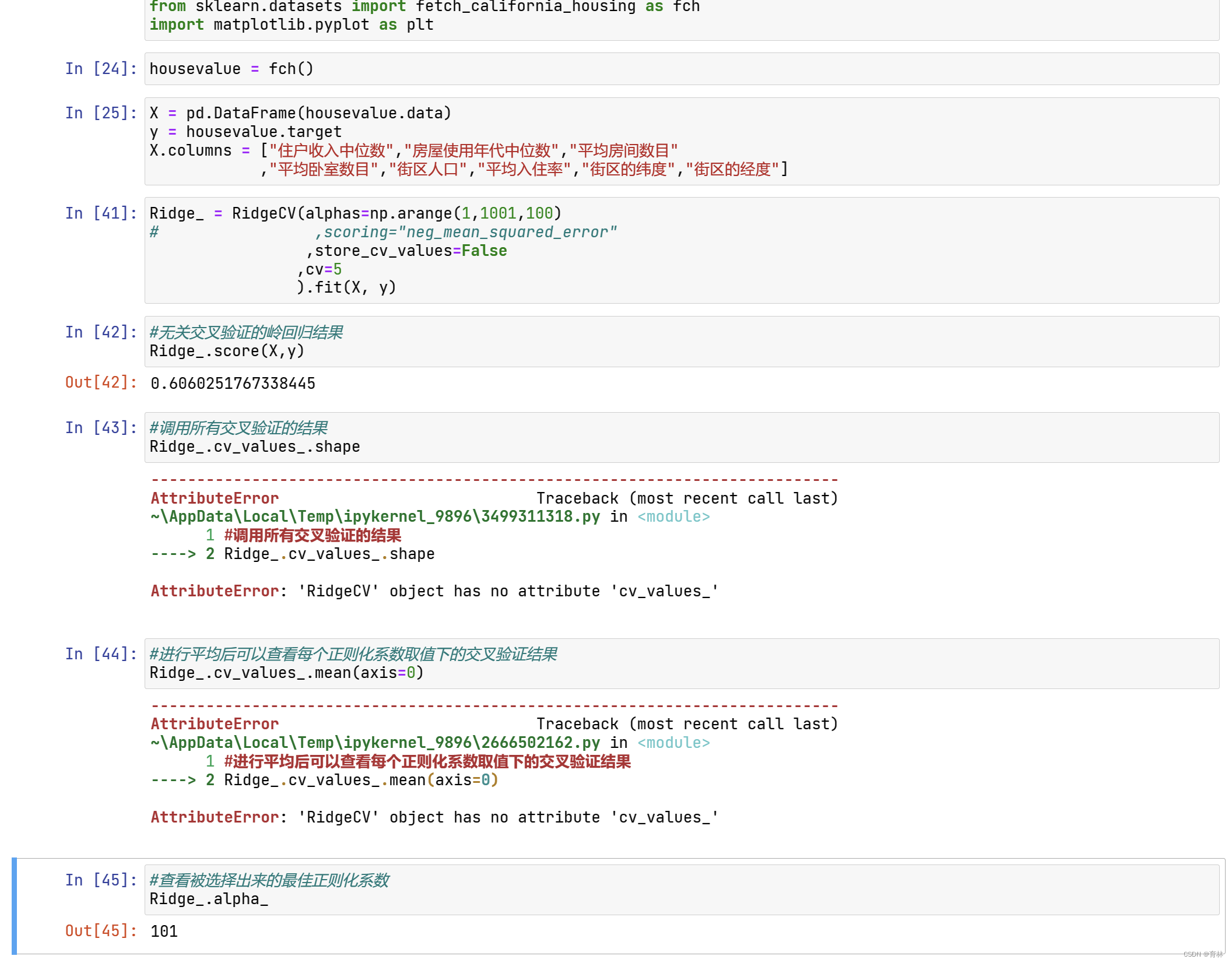Viewport: 1232px width, 963px height.
Task: Click the code cell containing housevalue = fch()
Action: tap(681, 69)
